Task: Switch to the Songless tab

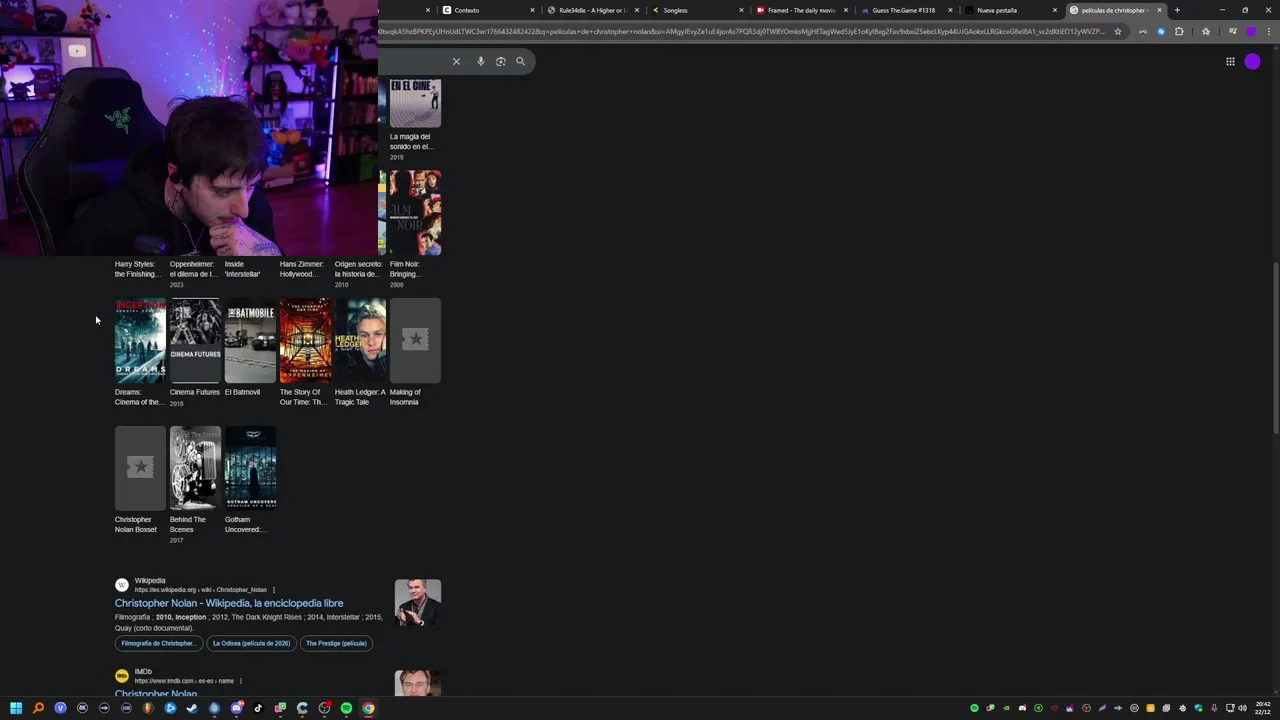Action: point(697,10)
